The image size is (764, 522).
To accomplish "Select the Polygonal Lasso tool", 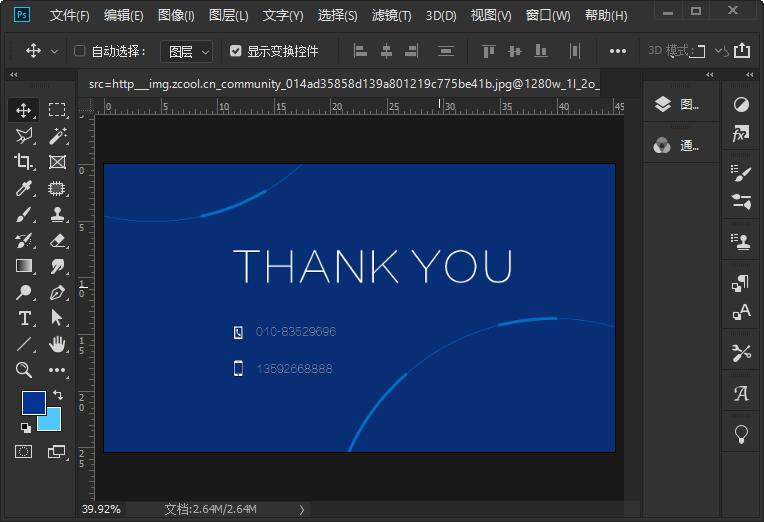I will pos(23,136).
